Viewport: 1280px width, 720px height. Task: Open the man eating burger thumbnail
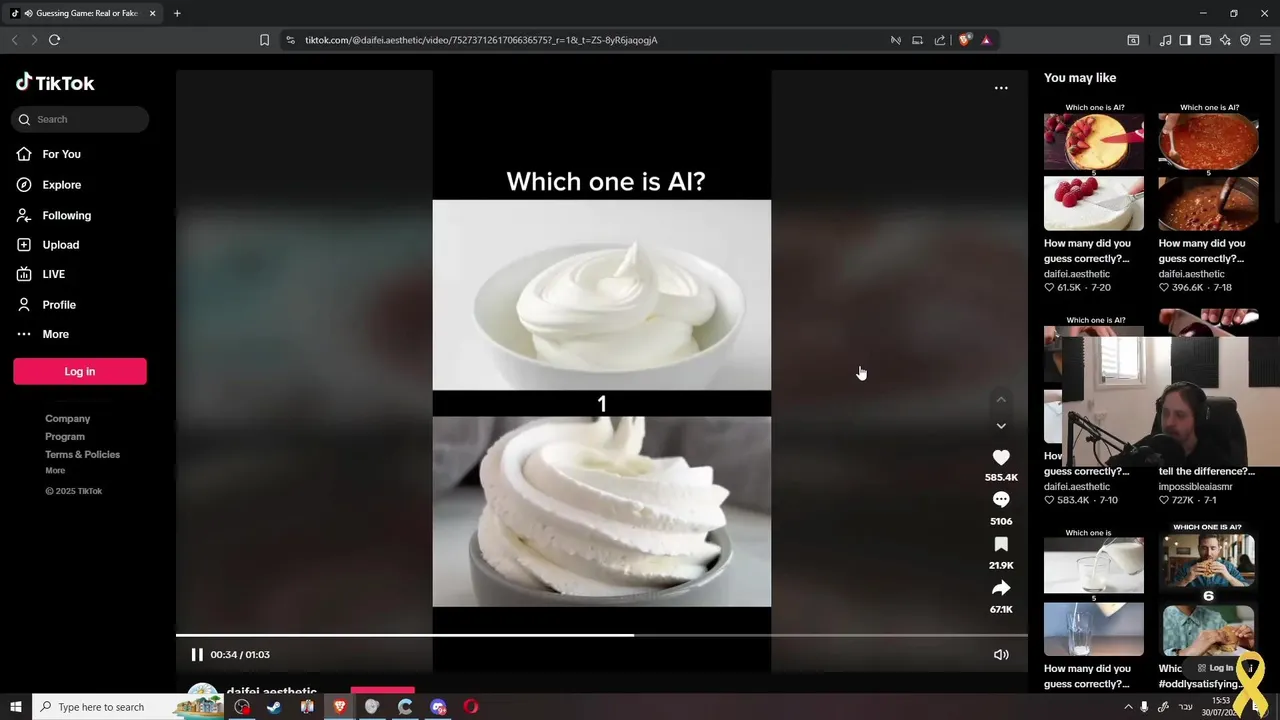tap(1208, 590)
